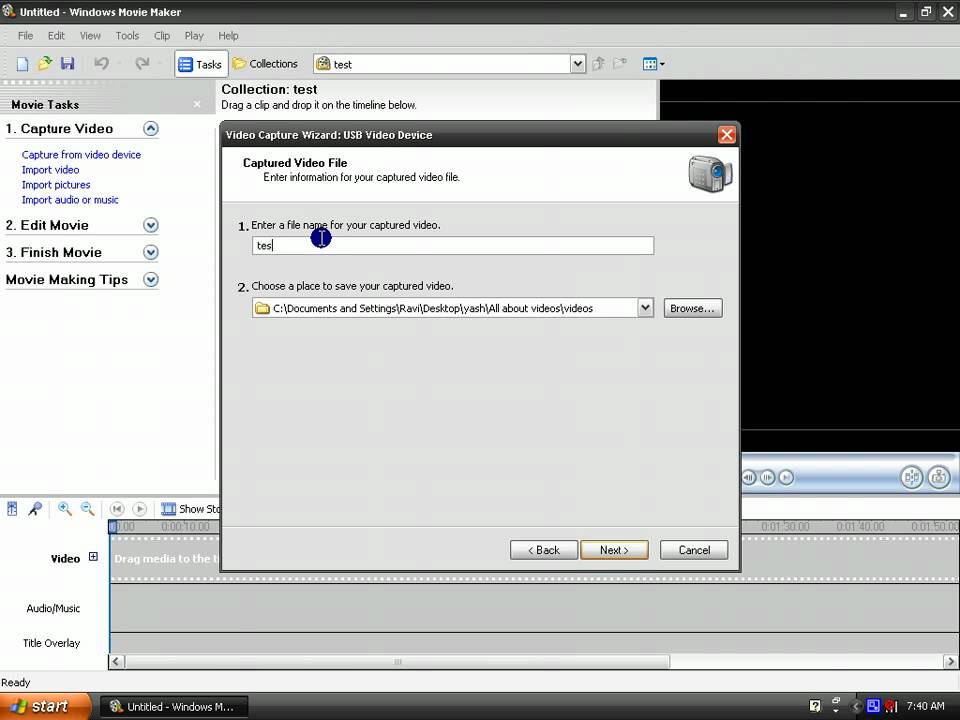Open the test collection dropdown

click(577, 64)
